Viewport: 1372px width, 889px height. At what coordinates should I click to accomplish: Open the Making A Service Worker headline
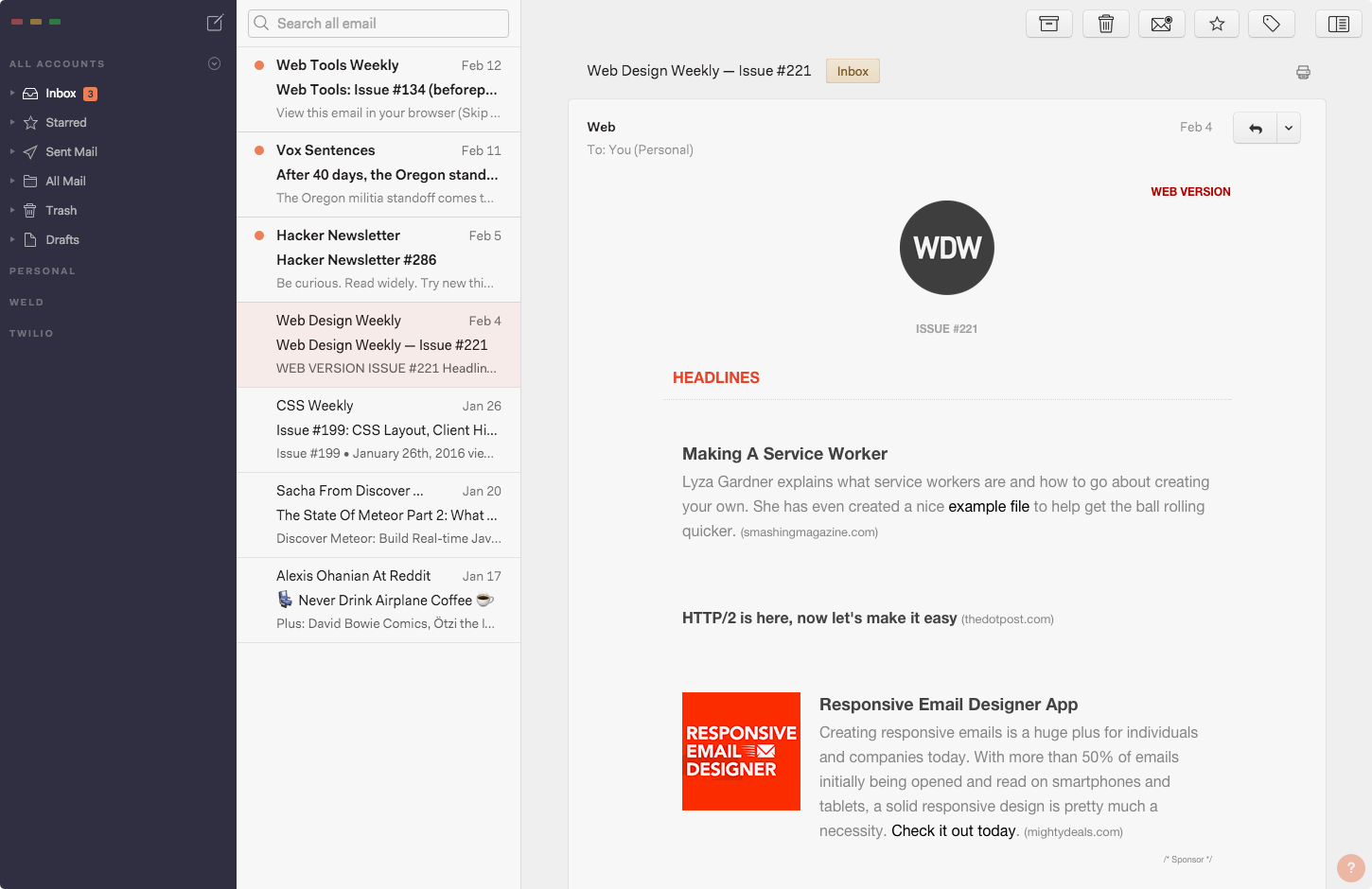(784, 454)
